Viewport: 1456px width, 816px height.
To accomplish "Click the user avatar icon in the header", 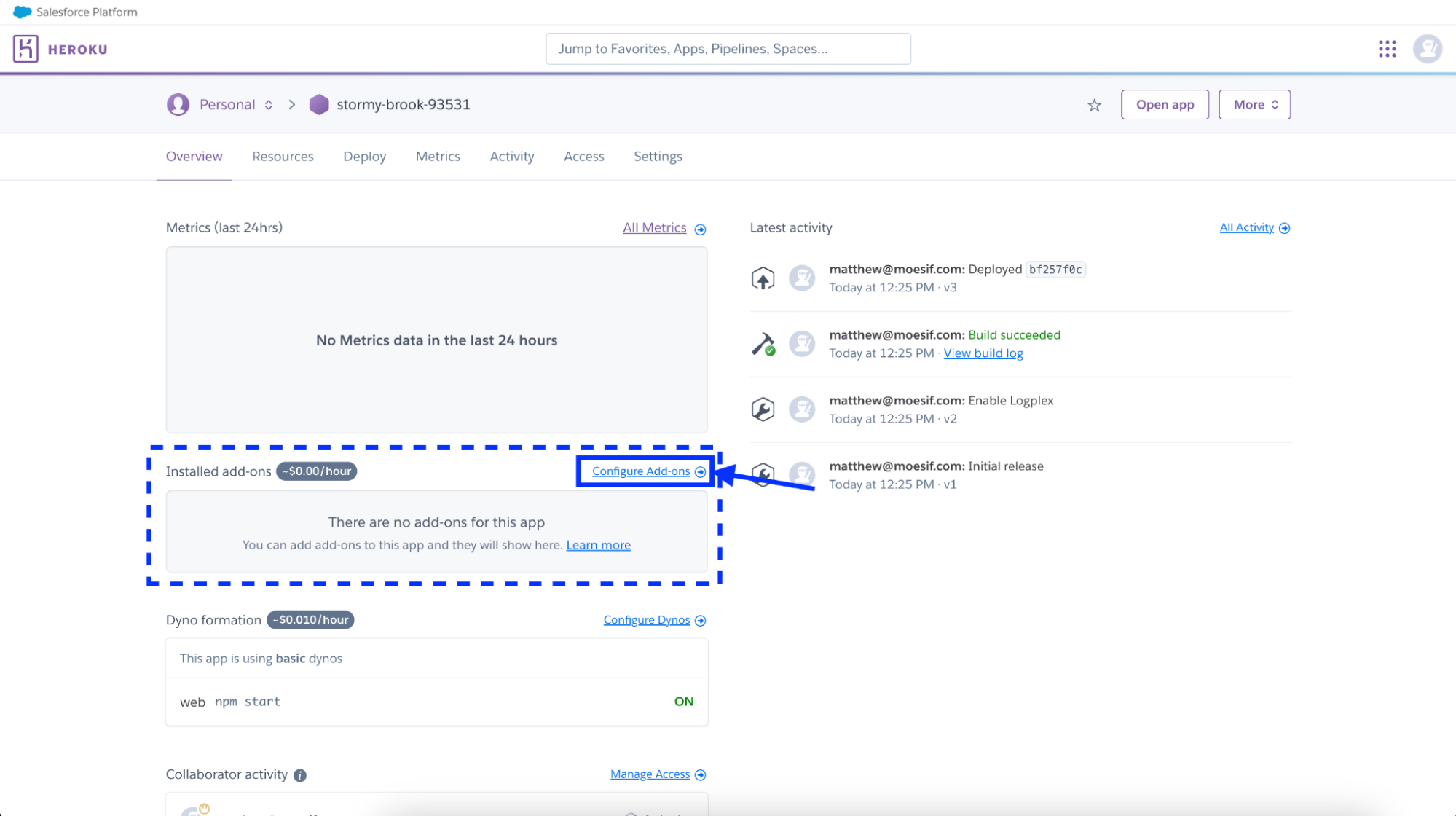I will coord(1427,48).
